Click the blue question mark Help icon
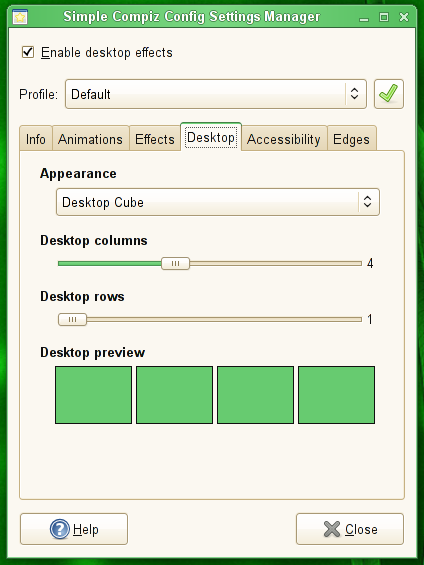The height and width of the screenshot is (565, 424). pos(59,529)
